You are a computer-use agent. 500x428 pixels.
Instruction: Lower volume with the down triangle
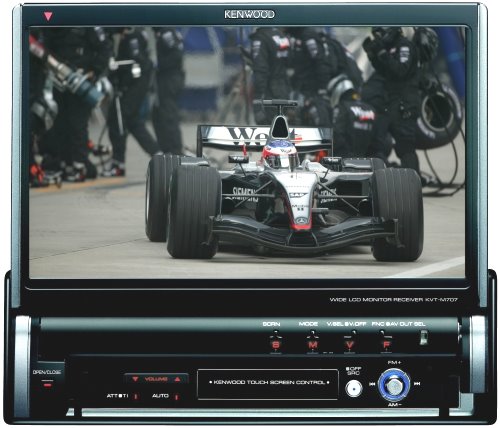pyautogui.click(x=135, y=379)
